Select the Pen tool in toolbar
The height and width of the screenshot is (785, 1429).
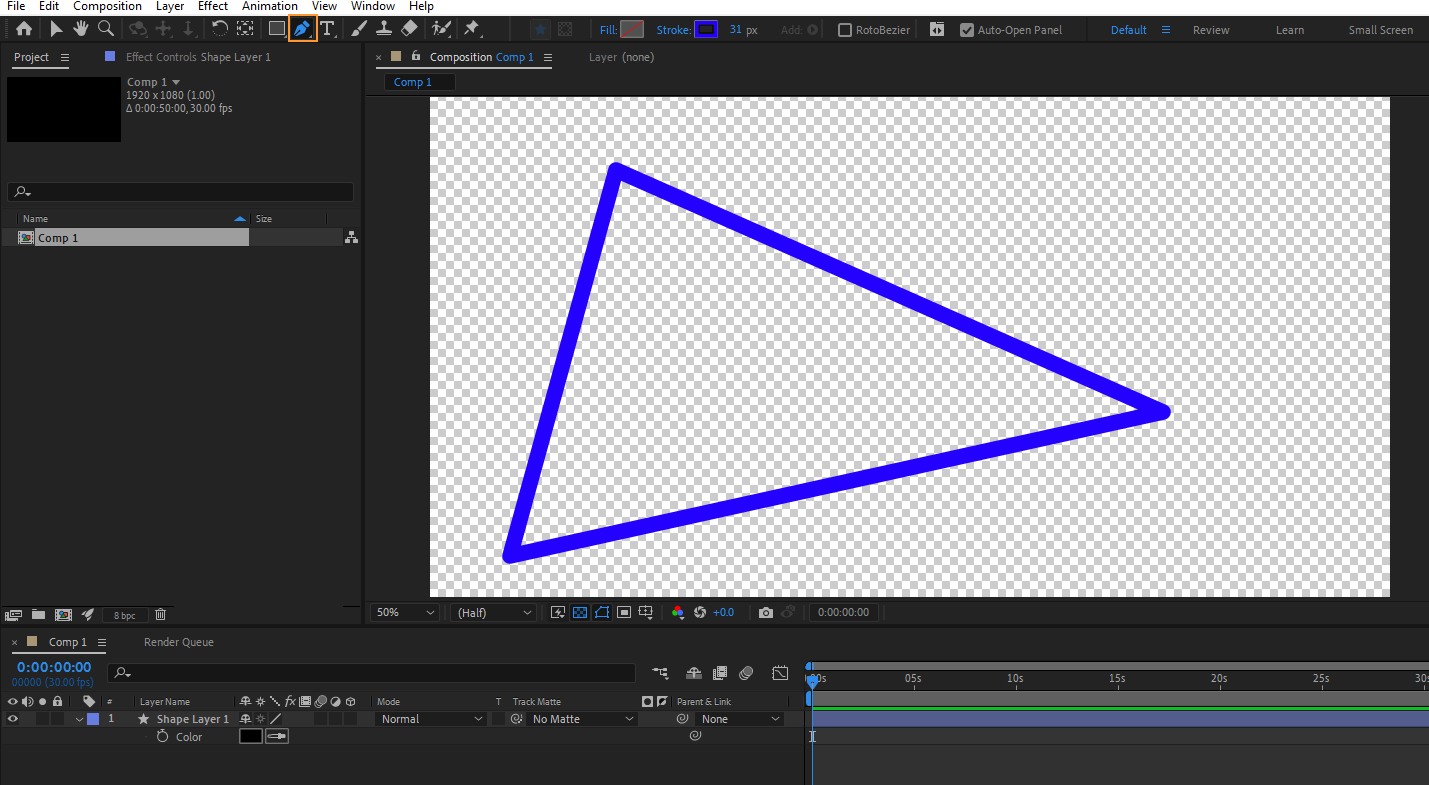(x=301, y=29)
